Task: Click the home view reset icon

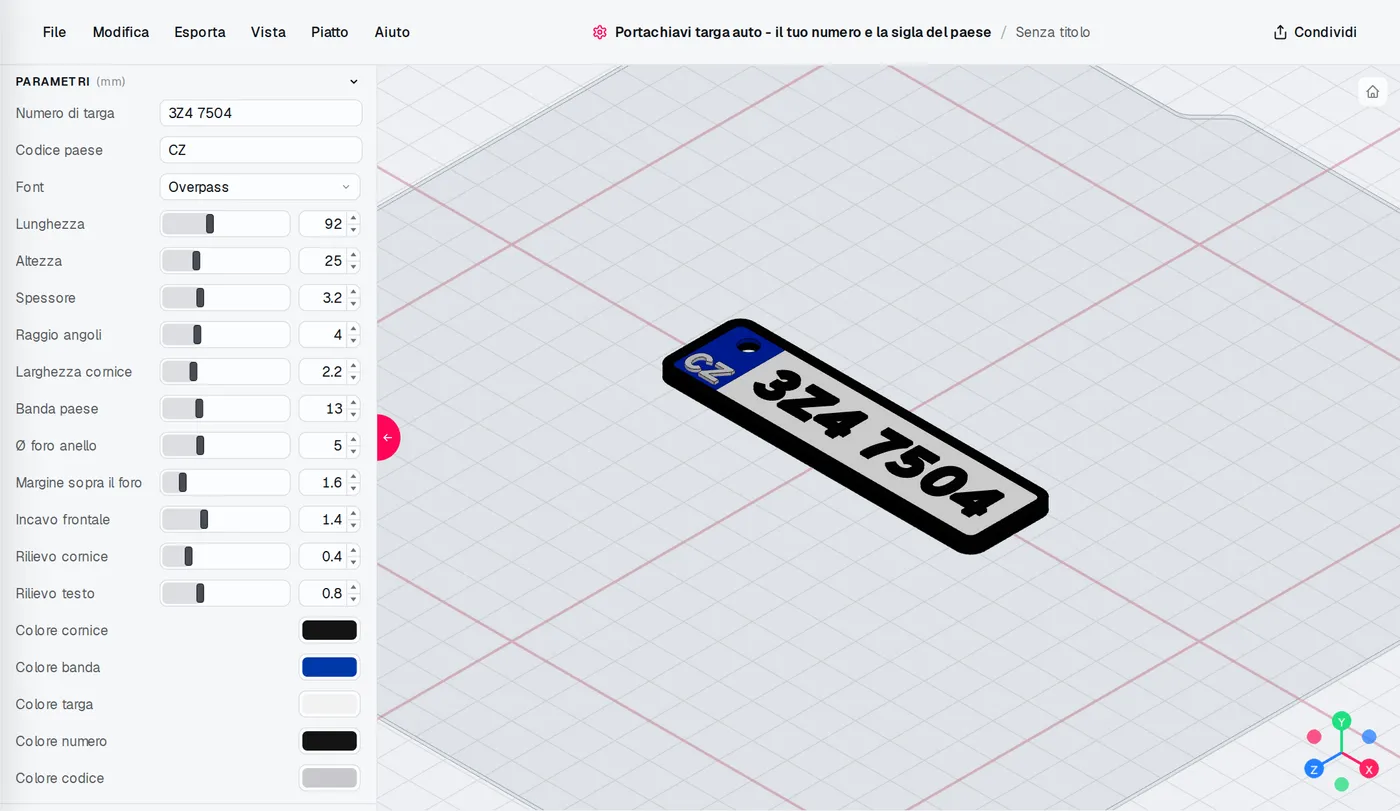Action: tap(1372, 91)
